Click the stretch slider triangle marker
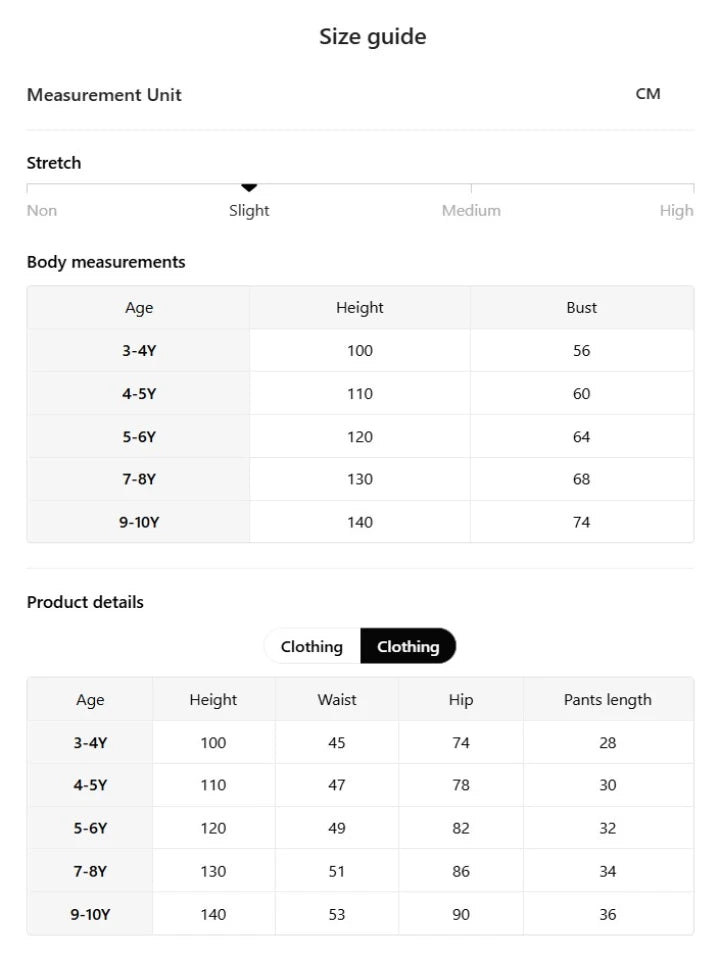Viewport: 720px width, 960px height. pyautogui.click(x=249, y=187)
